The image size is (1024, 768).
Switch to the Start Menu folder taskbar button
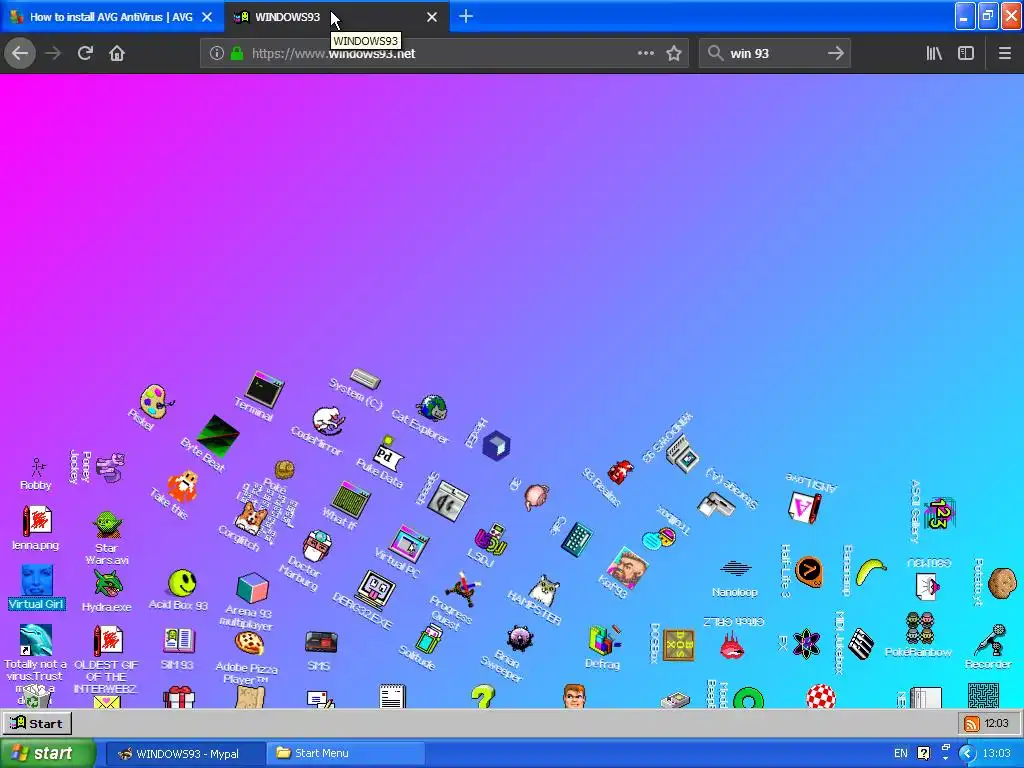click(345, 754)
